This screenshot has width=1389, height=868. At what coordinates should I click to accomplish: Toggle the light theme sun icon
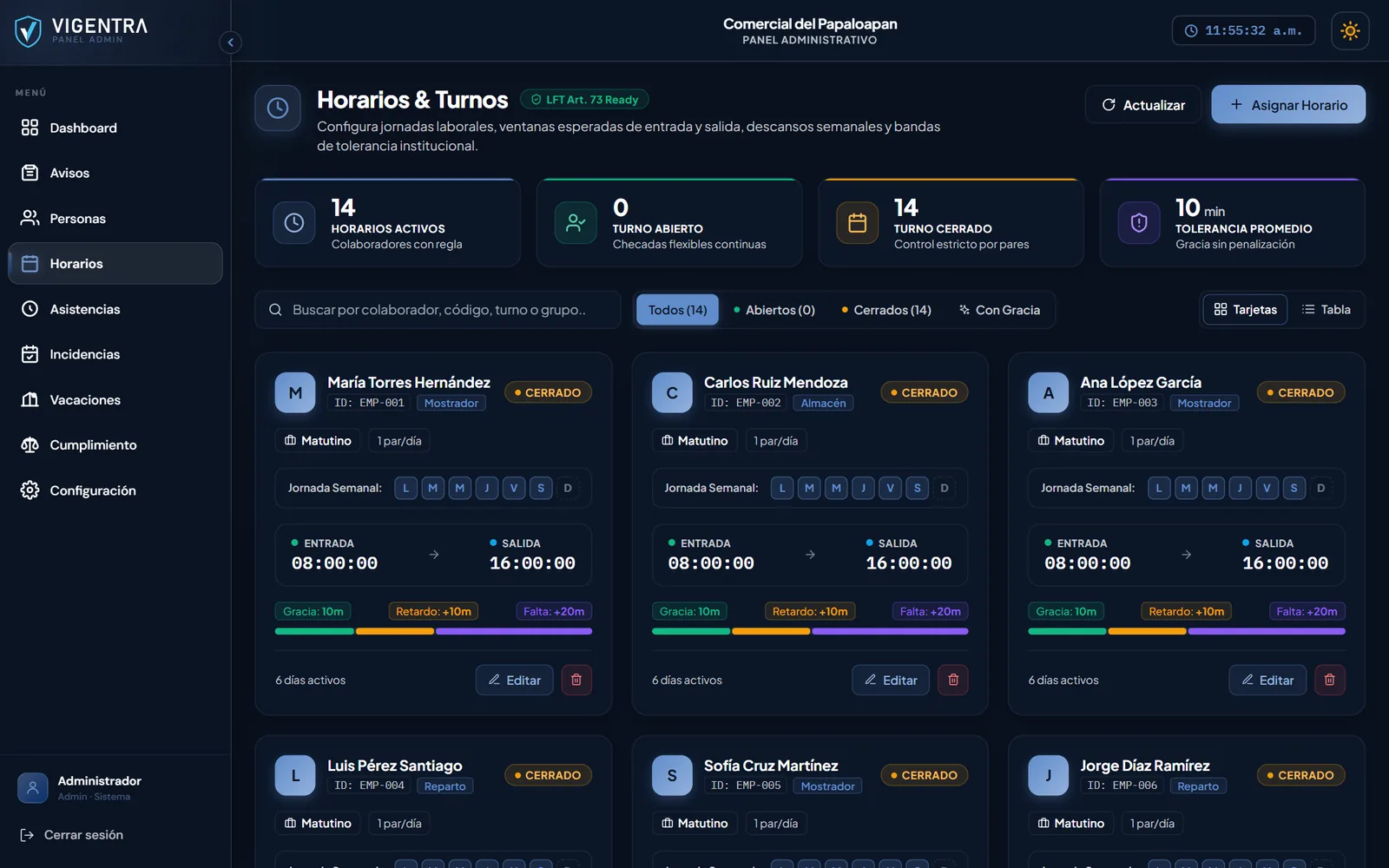point(1350,31)
